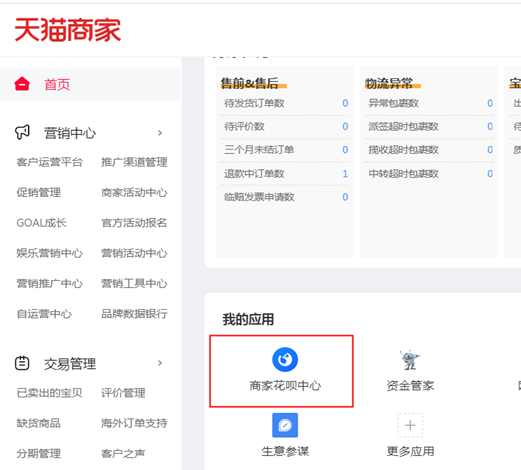521x470 pixels.
Task: Select GOAL成长 link
Action: pyautogui.click(x=42, y=223)
